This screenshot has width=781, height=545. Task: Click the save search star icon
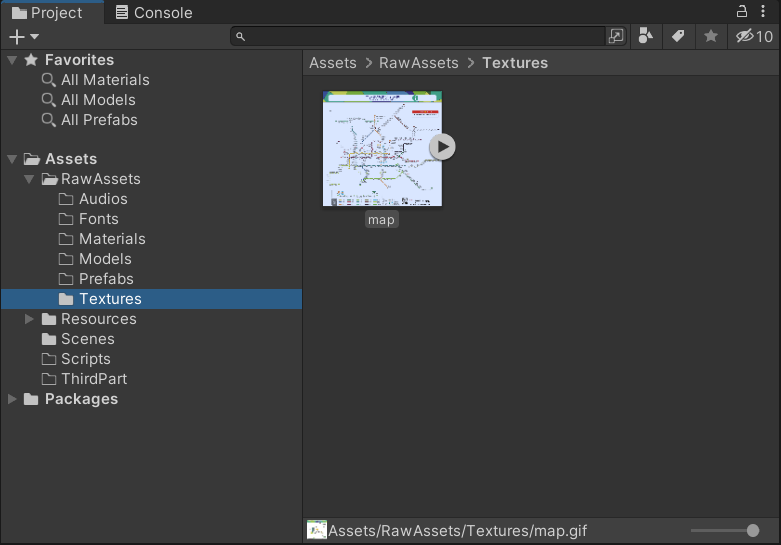tap(711, 36)
